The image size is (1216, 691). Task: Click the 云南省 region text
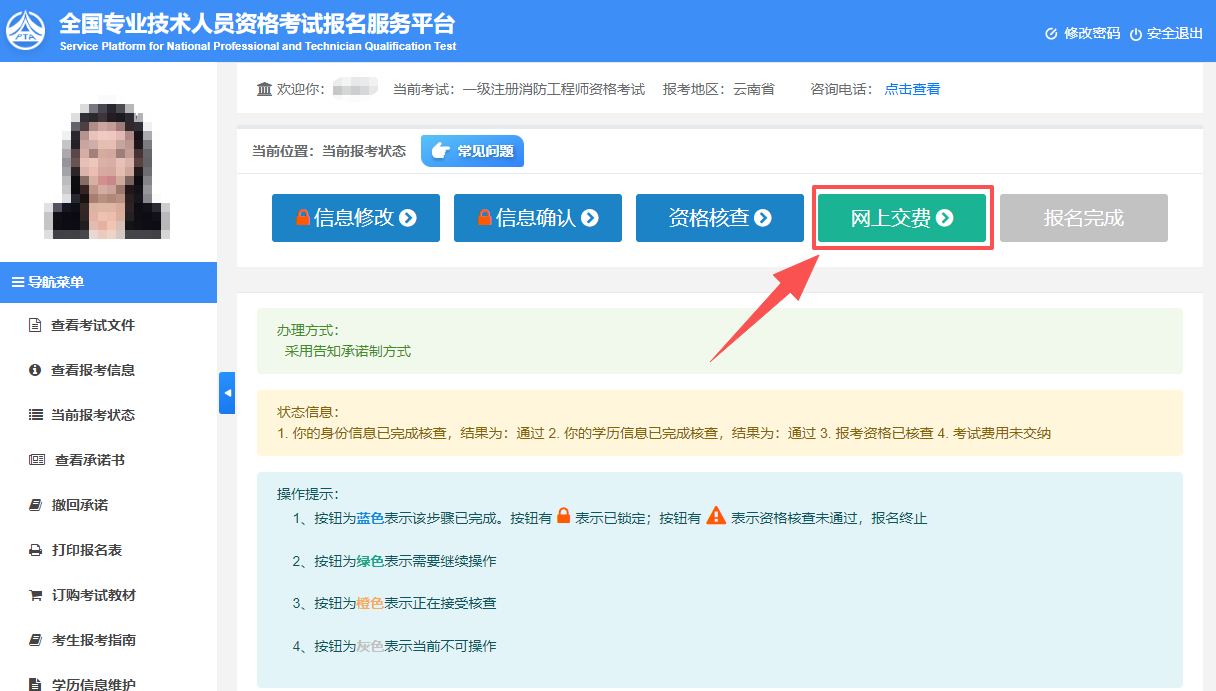pos(754,89)
